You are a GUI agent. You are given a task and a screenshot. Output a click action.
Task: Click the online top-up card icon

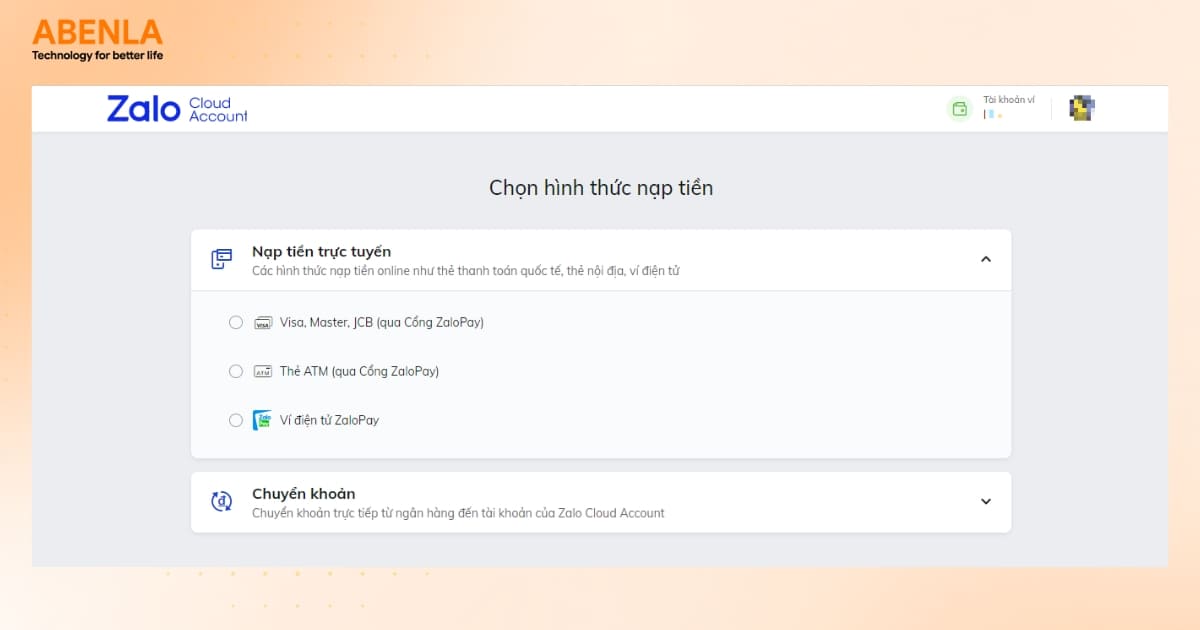221,260
